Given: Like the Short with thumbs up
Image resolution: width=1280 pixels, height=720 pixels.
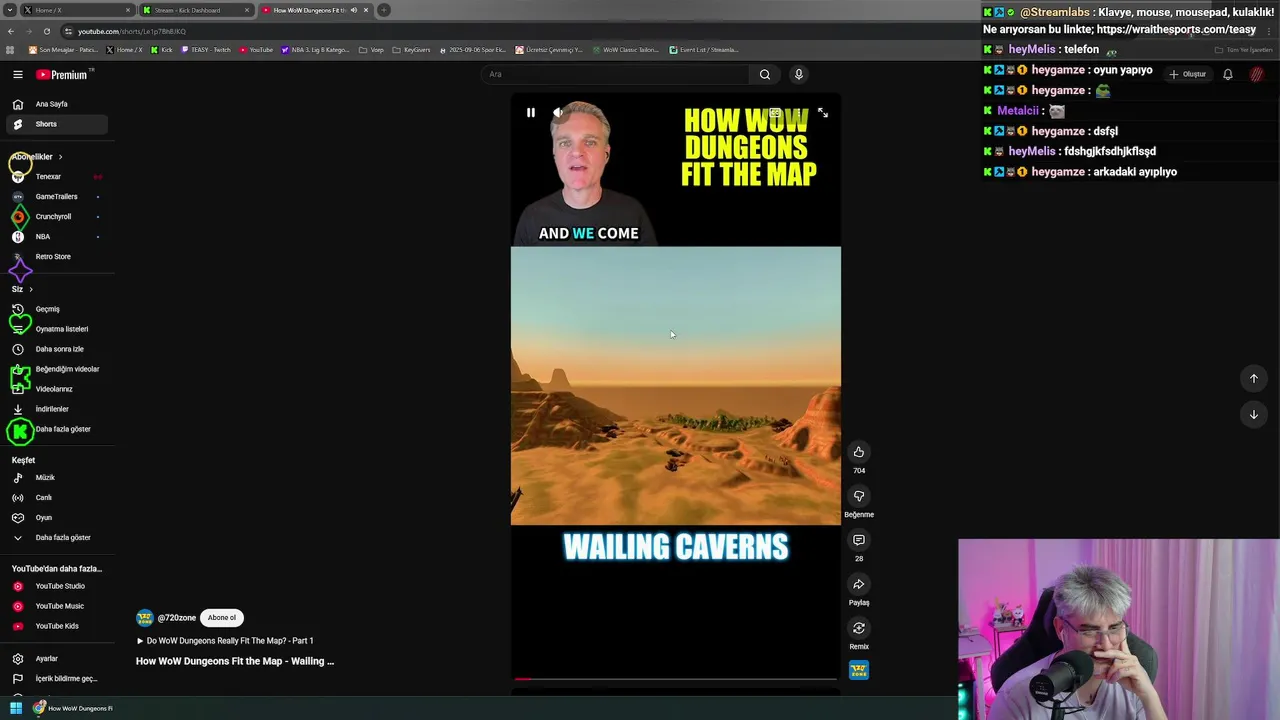Looking at the screenshot, I should (x=859, y=452).
